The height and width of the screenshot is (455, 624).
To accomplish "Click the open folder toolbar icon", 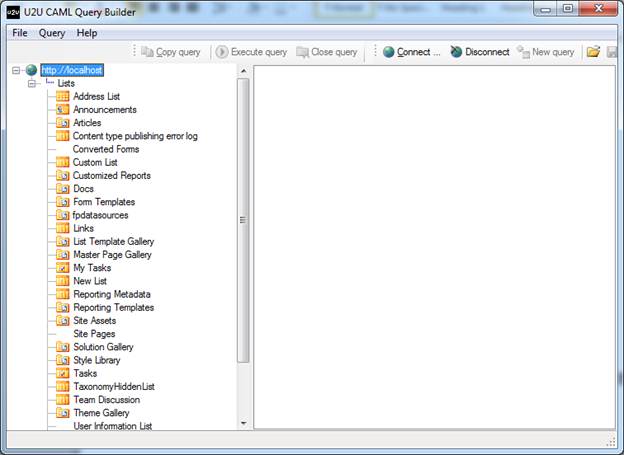I will click(x=593, y=52).
